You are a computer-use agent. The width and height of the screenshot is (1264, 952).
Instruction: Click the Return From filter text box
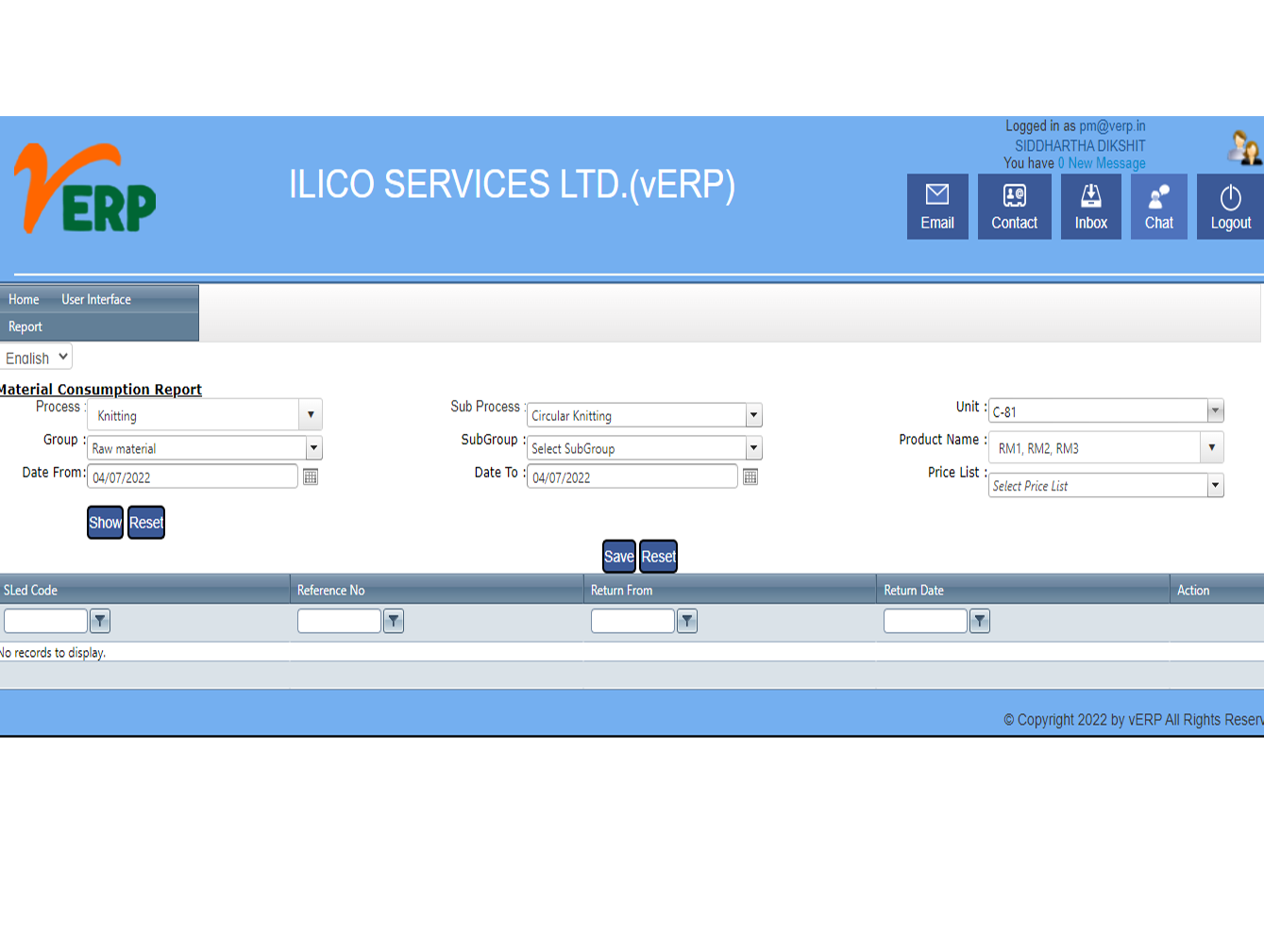point(632,621)
